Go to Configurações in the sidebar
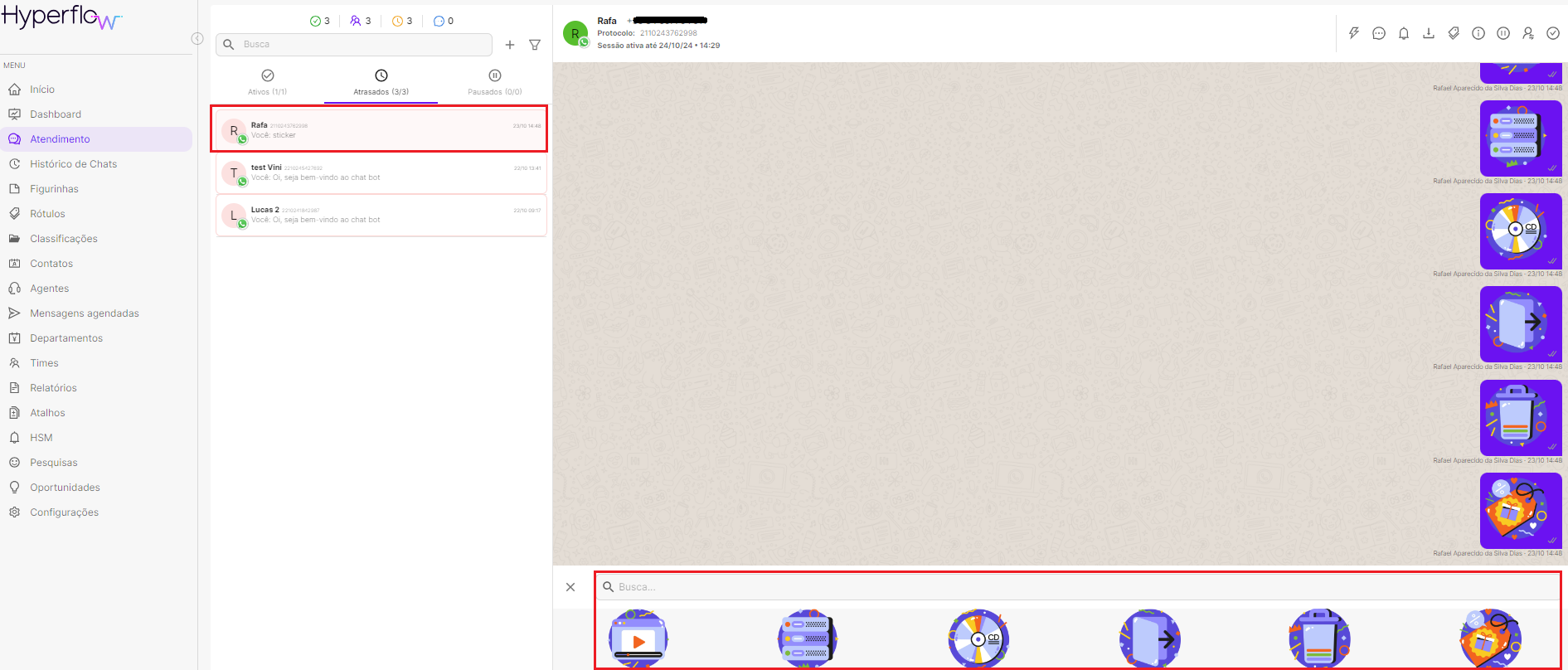This screenshot has width=1568, height=670. pyautogui.click(x=64, y=512)
